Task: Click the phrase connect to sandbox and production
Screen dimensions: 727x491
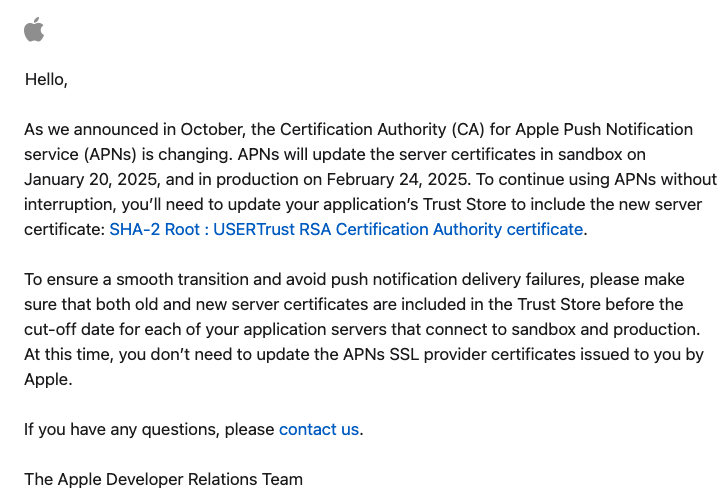Action: 562,330
